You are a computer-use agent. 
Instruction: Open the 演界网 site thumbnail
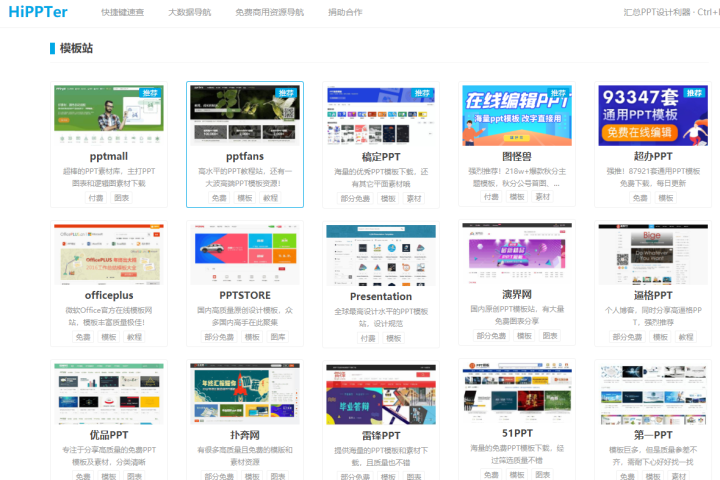pos(517,253)
